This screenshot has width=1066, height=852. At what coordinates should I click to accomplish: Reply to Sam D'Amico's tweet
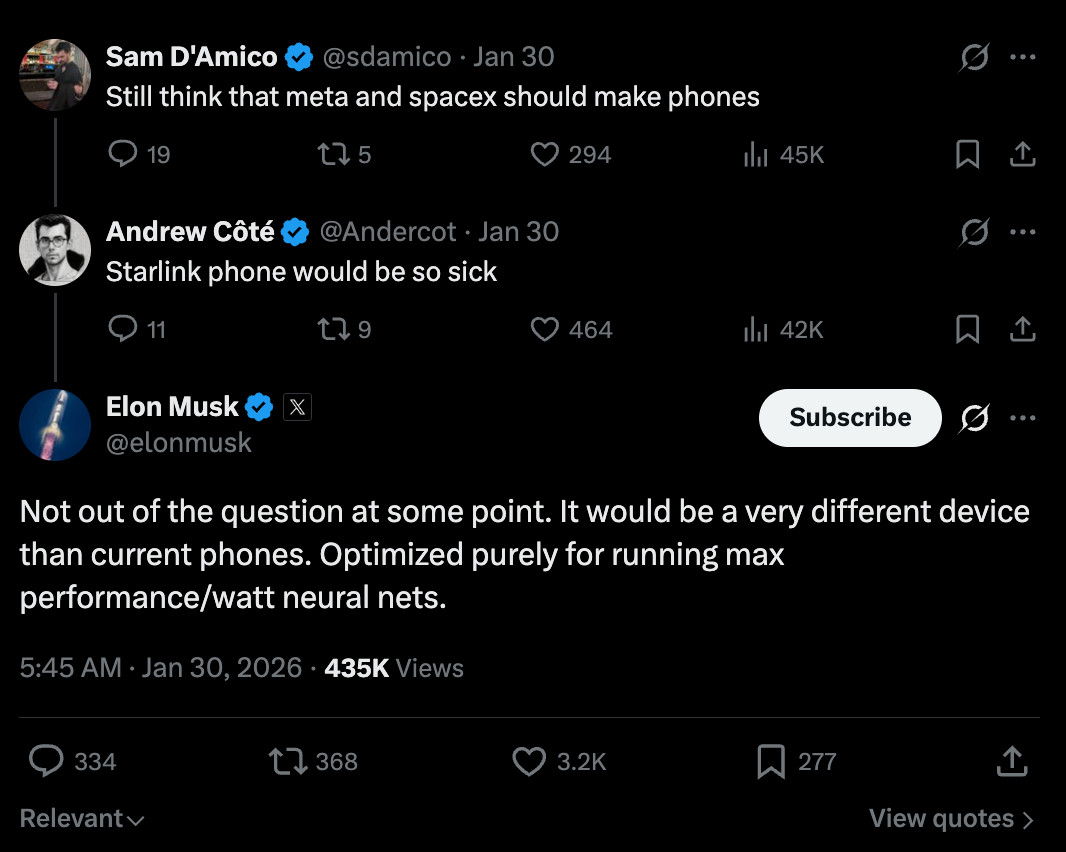pos(122,154)
